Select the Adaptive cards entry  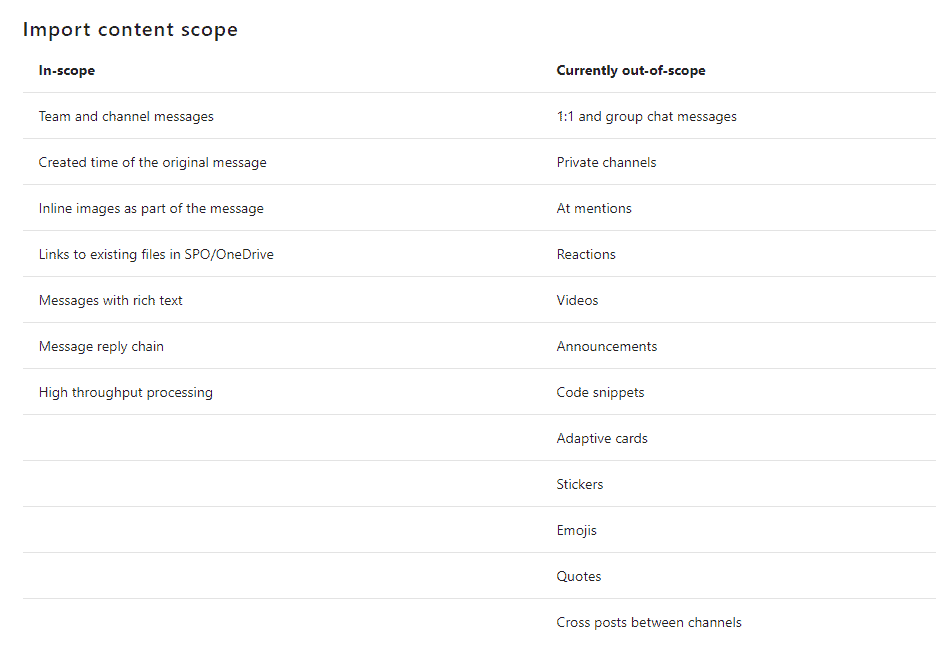(602, 438)
